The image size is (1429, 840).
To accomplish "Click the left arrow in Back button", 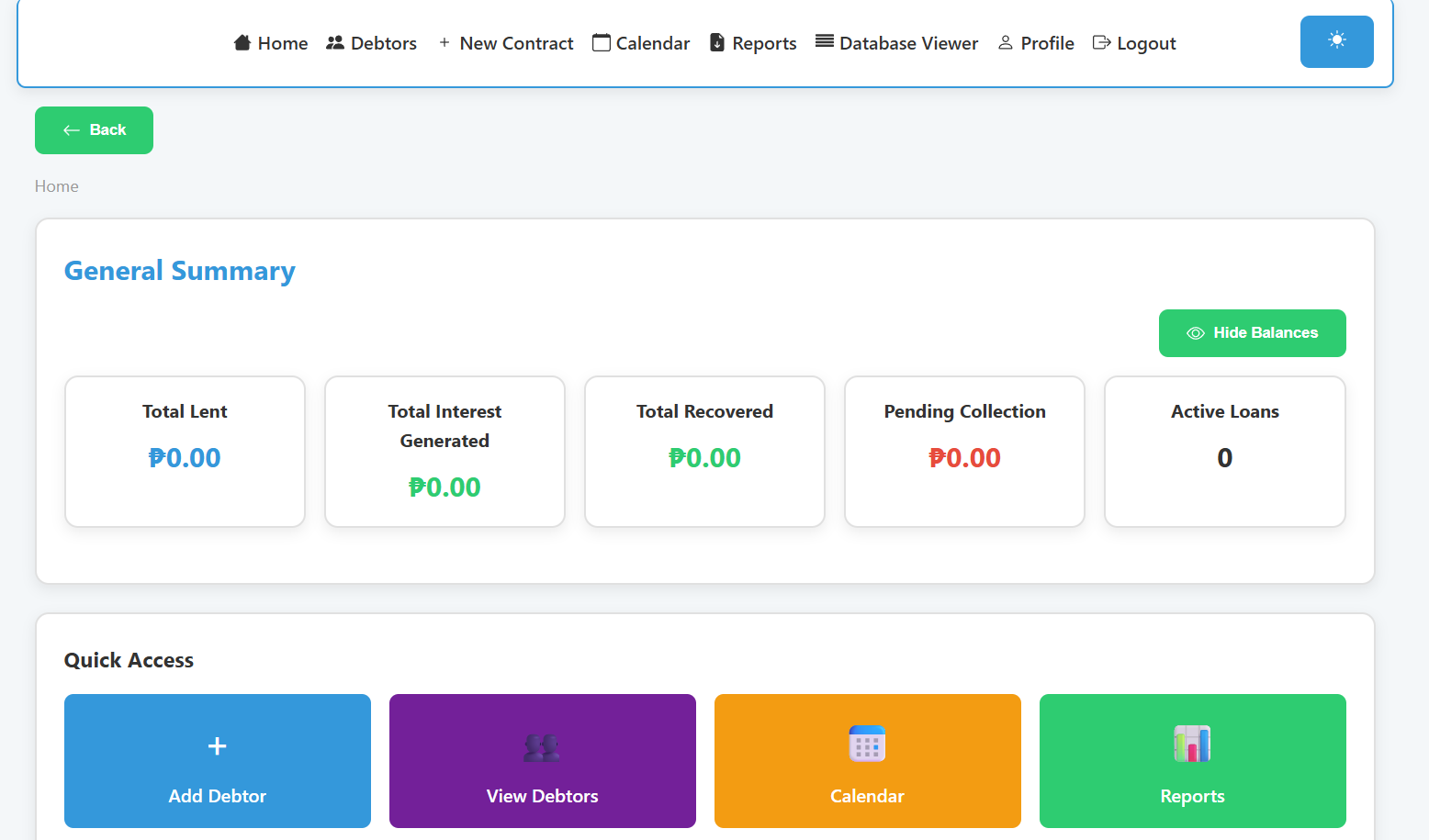I will [x=72, y=130].
